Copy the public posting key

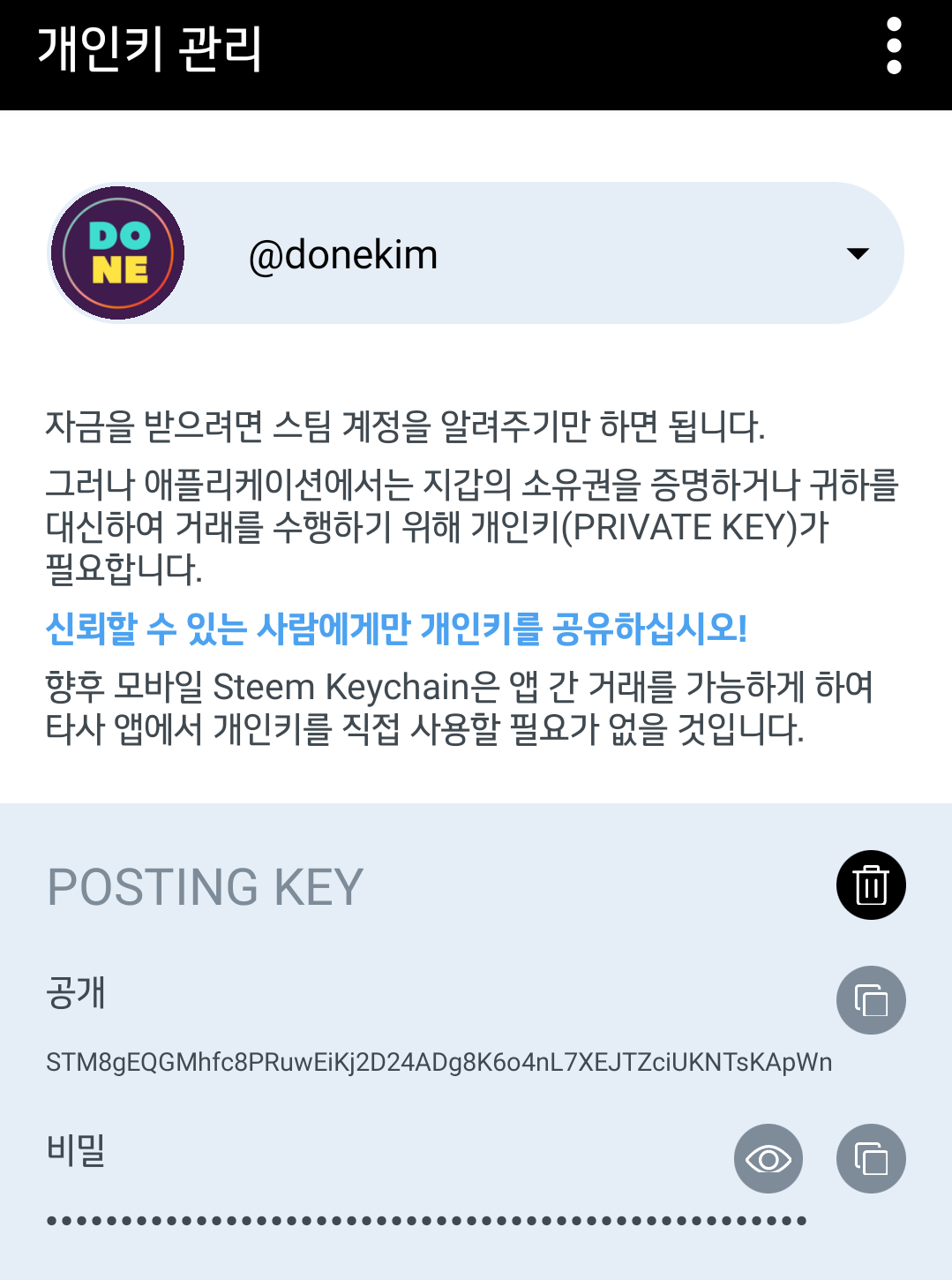(x=871, y=1000)
